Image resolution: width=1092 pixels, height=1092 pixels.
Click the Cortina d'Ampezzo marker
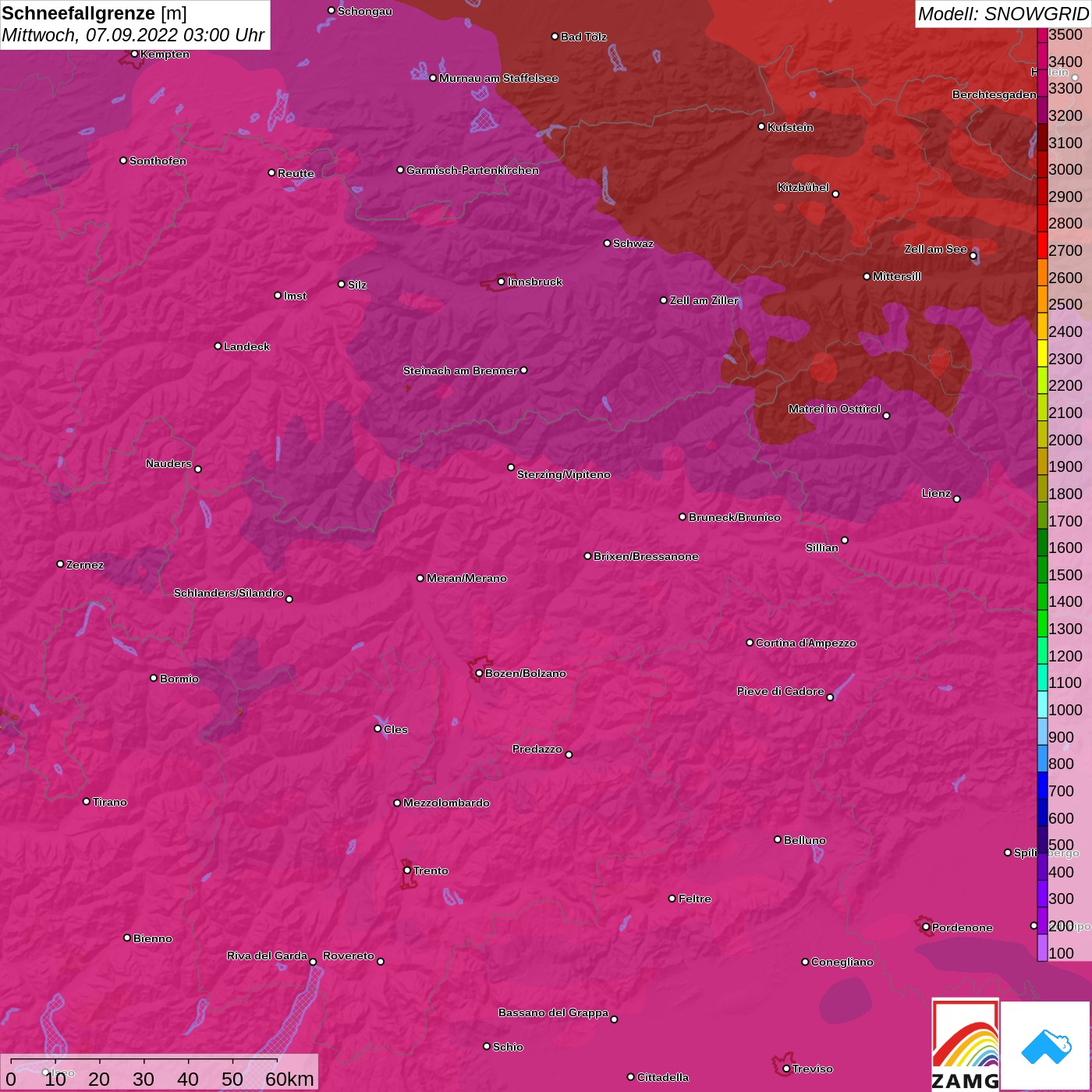750,643
